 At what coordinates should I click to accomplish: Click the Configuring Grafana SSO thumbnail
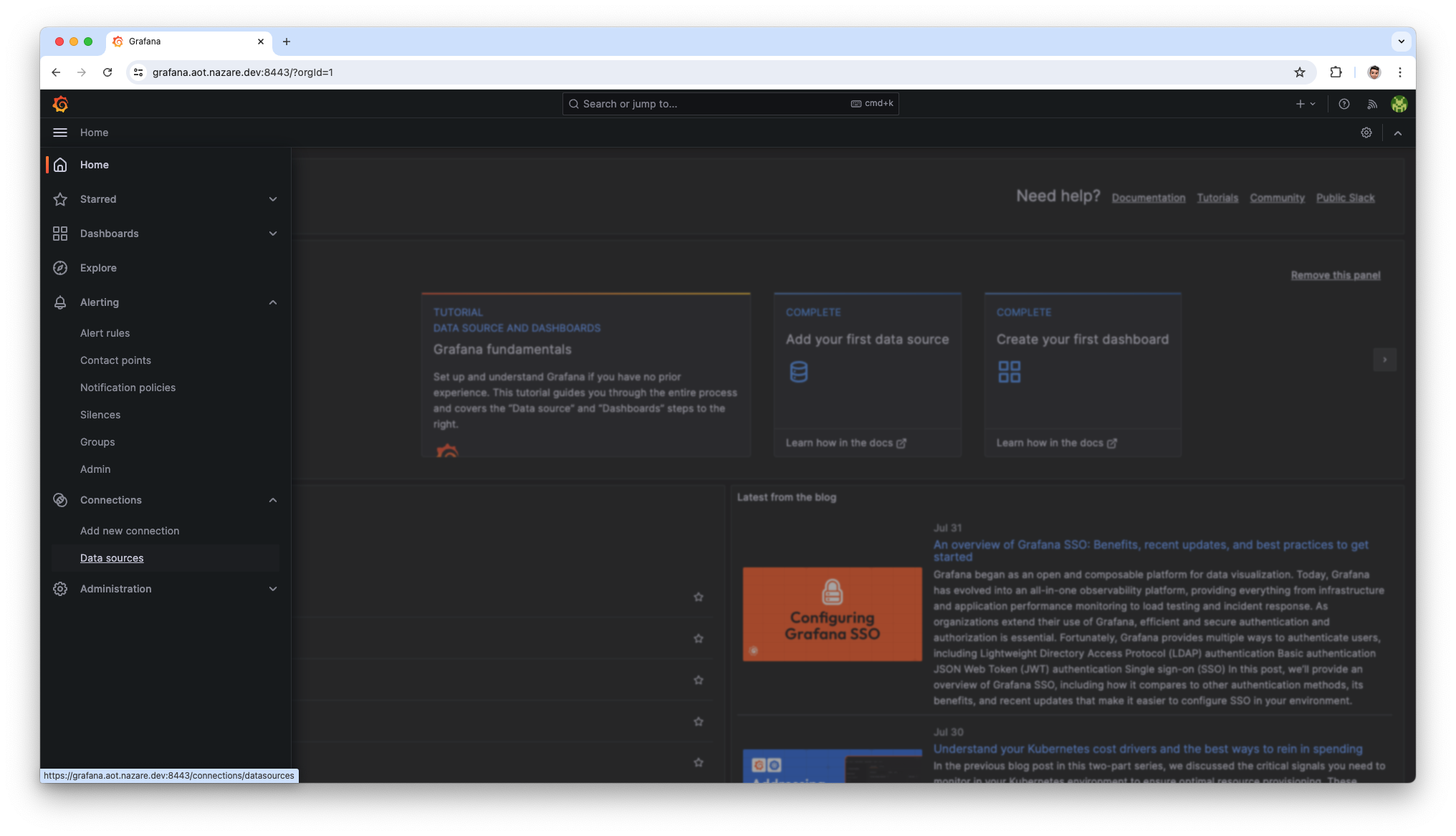click(x=832, y=614)
